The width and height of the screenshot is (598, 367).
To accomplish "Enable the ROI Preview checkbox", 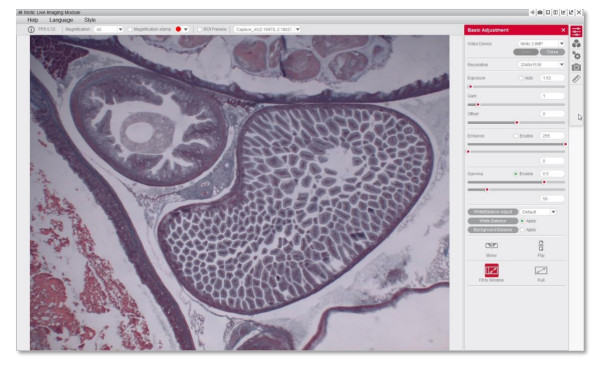I will (199, 29).
